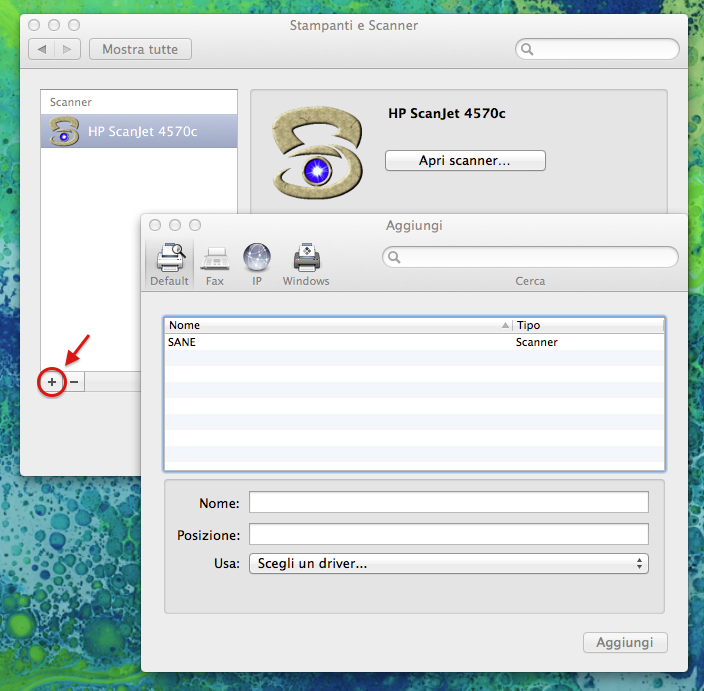Click the plus button to add a scanner
Viewport: 704px width, 691px height.
click(52, 382)
